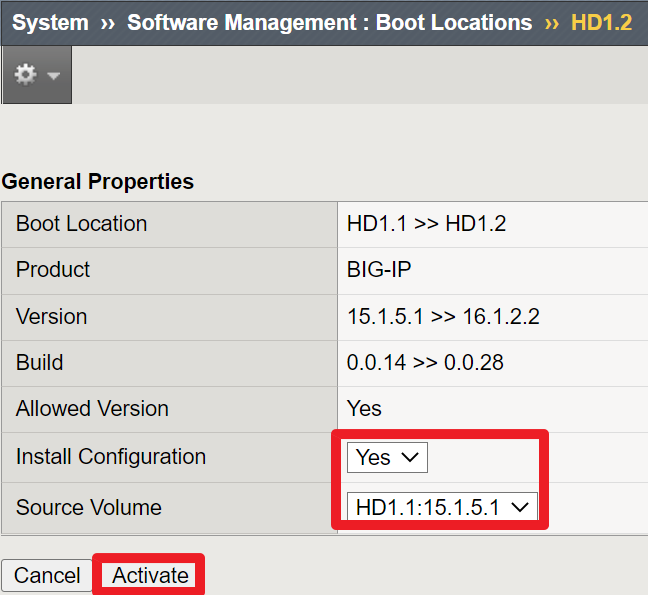Image resolution: width=648 pixels, height=595 pixels.
Task: Click the System breadcrumb link
Action: point(50,22)
